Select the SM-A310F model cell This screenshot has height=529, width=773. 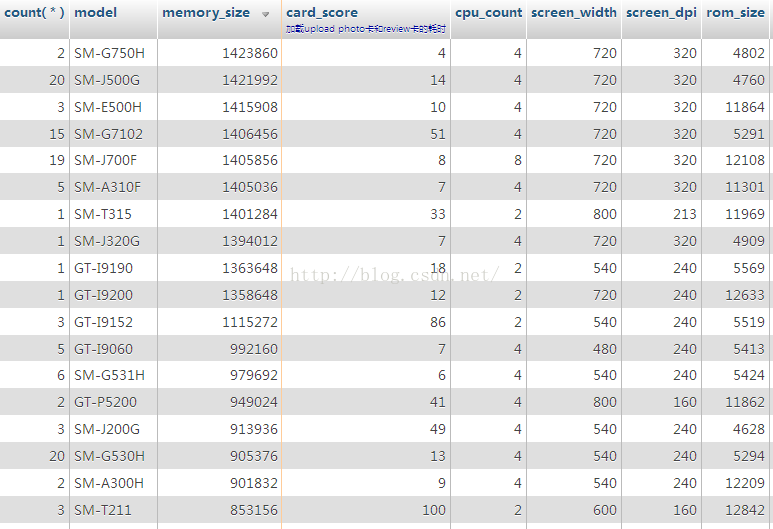point(107,187)
